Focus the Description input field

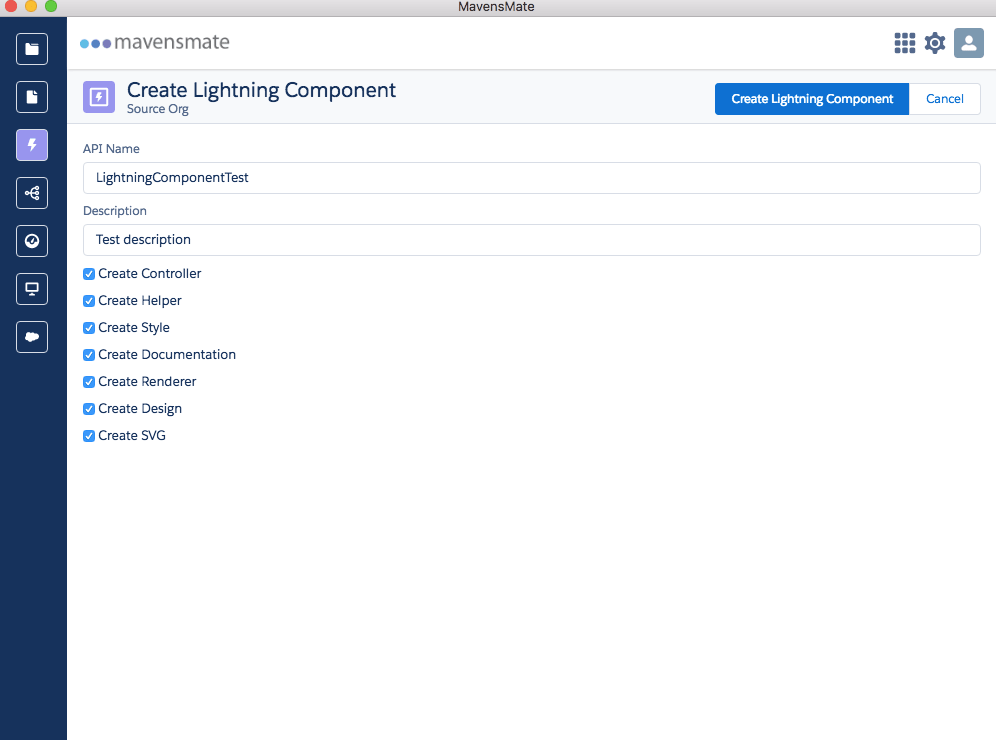click(x=532, y=240)
